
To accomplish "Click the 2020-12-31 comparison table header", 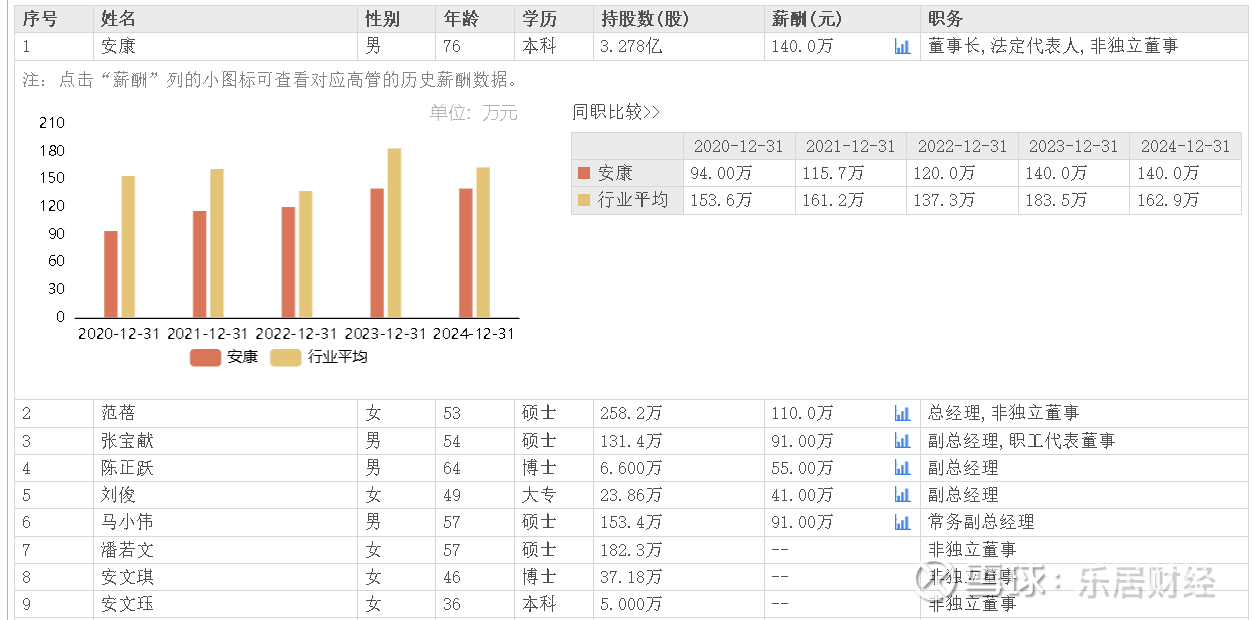I will point(739,146).
